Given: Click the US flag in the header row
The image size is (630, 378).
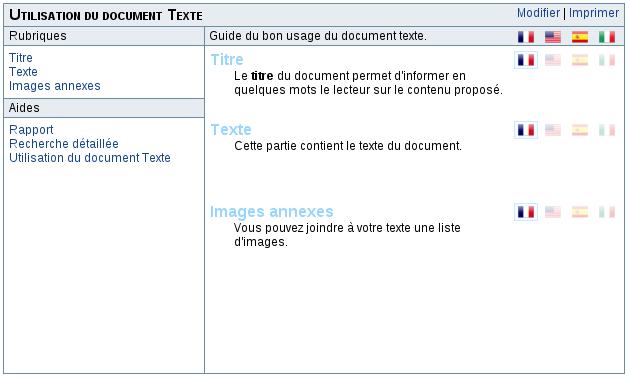Looking at the screenshot, I should pyautogui.click(x=552, y=37).
